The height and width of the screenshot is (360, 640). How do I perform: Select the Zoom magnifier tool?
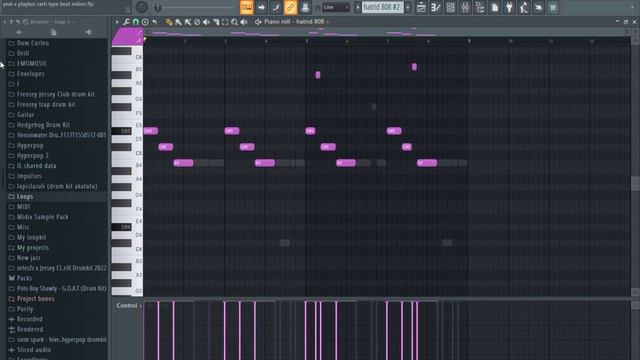[x=235, y=22]
